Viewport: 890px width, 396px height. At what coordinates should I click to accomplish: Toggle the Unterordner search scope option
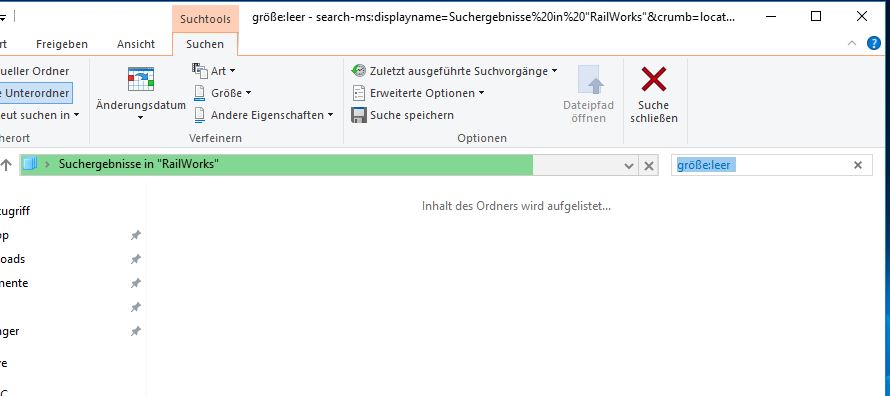(35, 93)
